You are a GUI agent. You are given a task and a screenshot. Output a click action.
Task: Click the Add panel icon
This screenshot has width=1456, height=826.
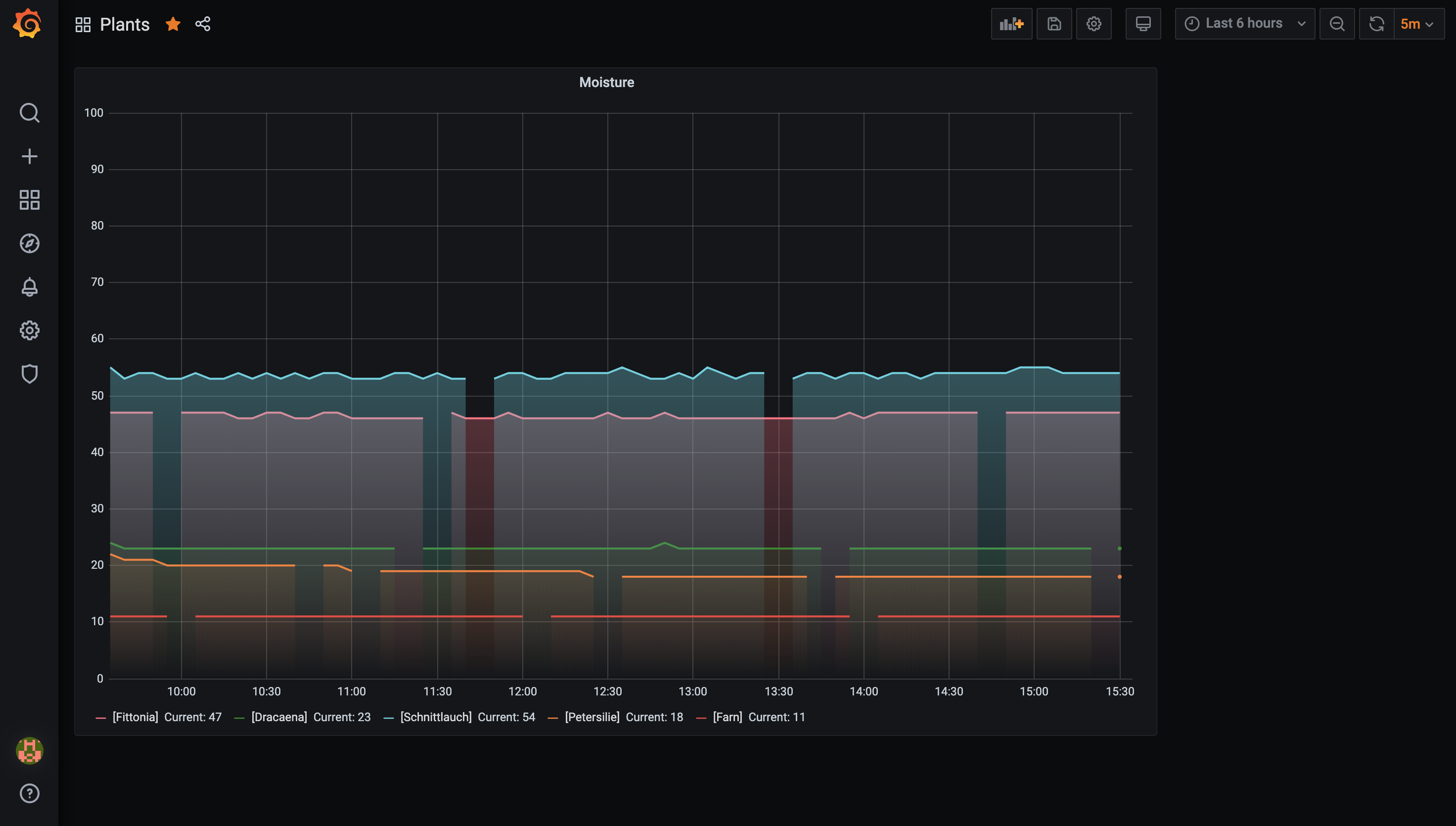click(1011, 24)
